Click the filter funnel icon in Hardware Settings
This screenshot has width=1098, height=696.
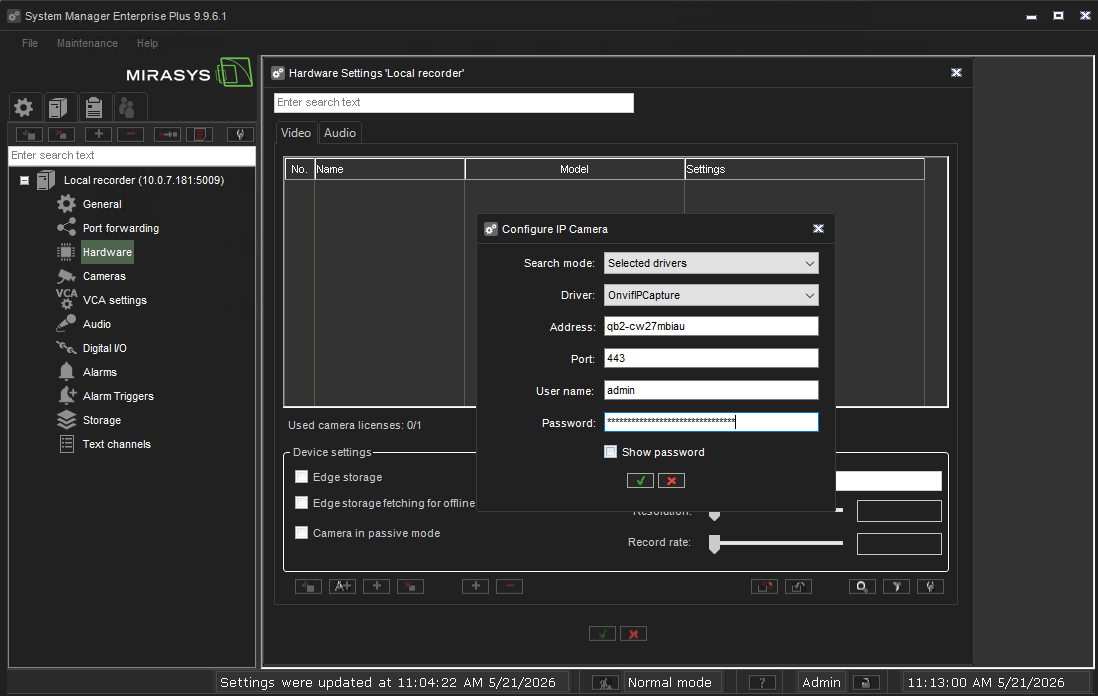(896, 586)
